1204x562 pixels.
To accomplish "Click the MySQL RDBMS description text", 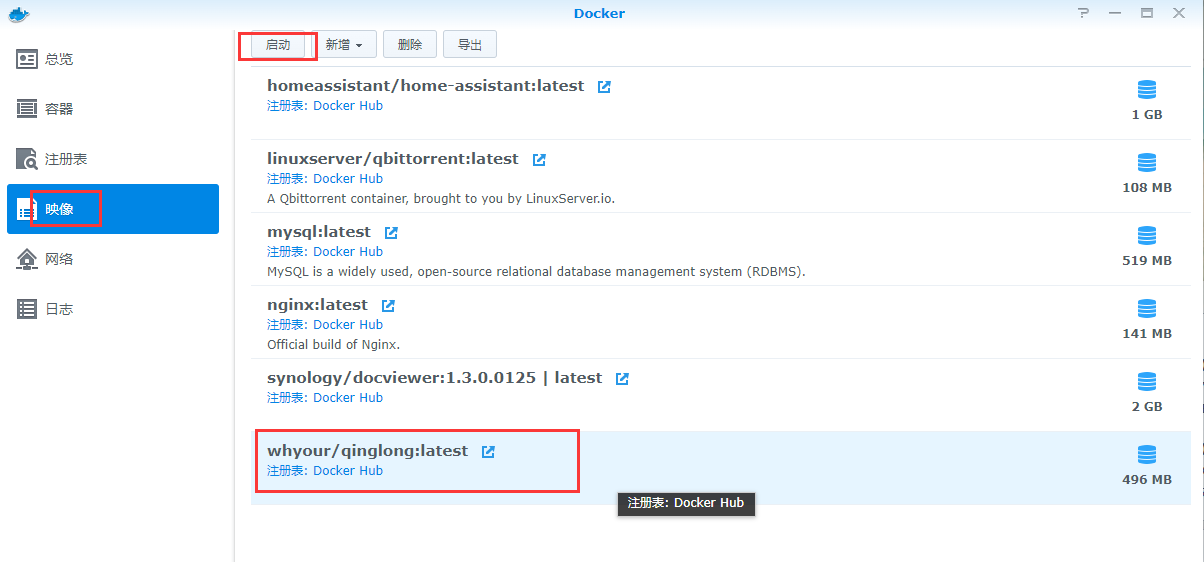I will [536, 272].
